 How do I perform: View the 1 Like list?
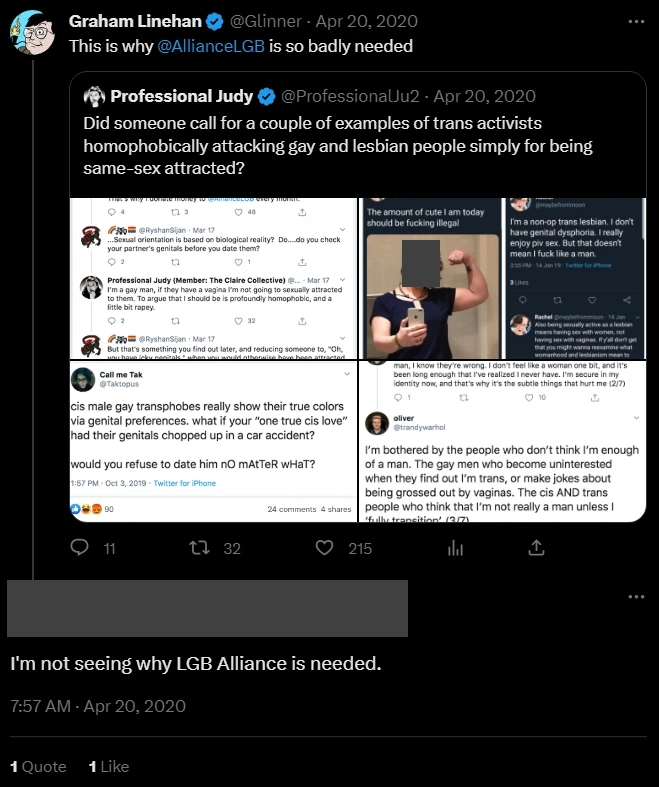pos(109,766)
